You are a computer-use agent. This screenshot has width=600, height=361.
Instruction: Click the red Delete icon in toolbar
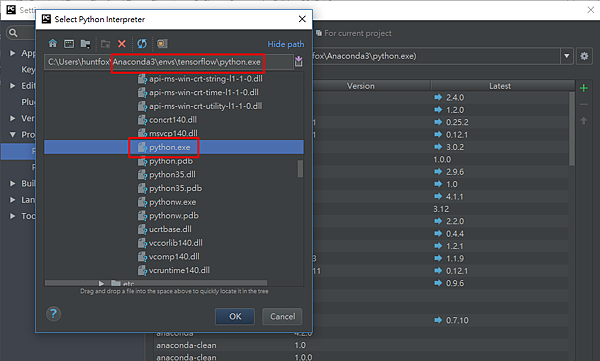(x=122, y=44)
